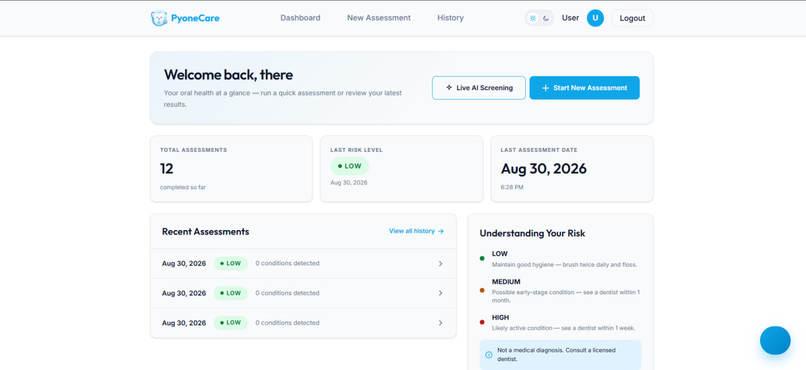Select the MEDIUM risk label
806x370 pixels.
[x=506, y=282]
